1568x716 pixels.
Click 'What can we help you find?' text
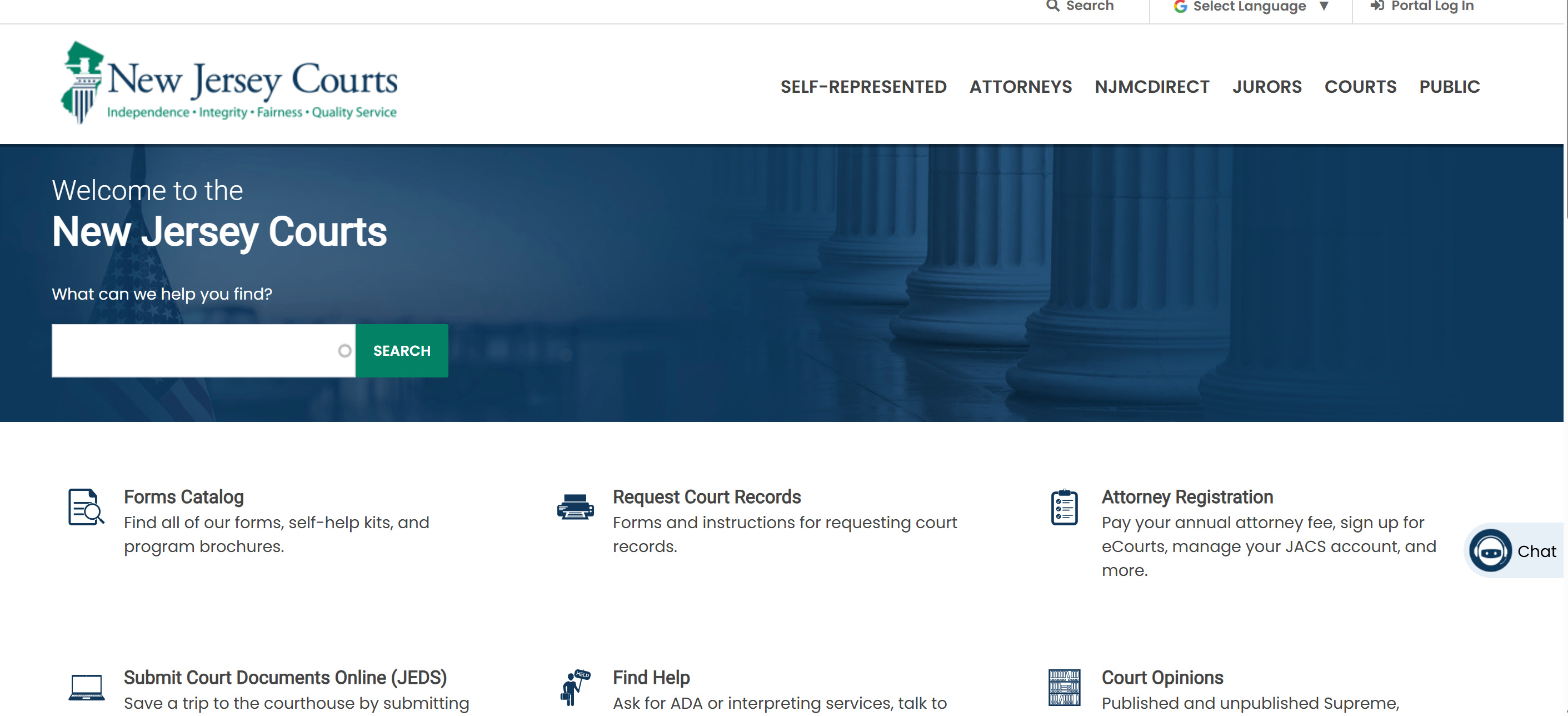(x=162, y=294)
